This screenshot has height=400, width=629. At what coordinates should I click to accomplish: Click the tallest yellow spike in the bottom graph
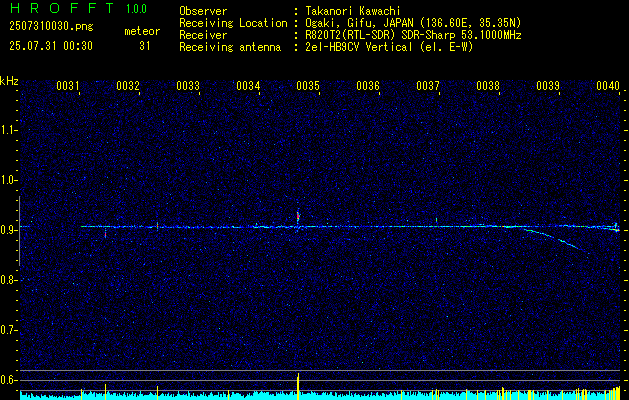(x=298, y=386)
